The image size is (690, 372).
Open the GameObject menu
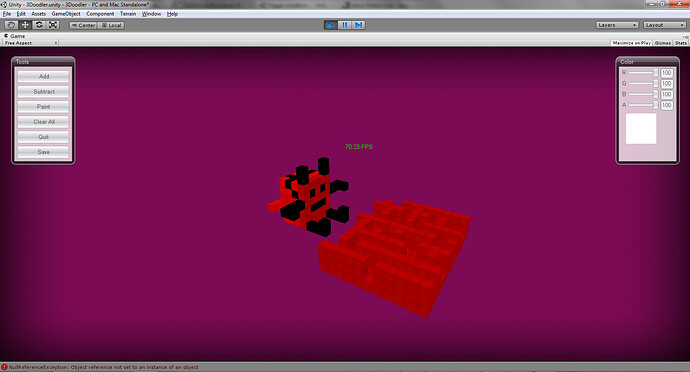click(66, 14)
